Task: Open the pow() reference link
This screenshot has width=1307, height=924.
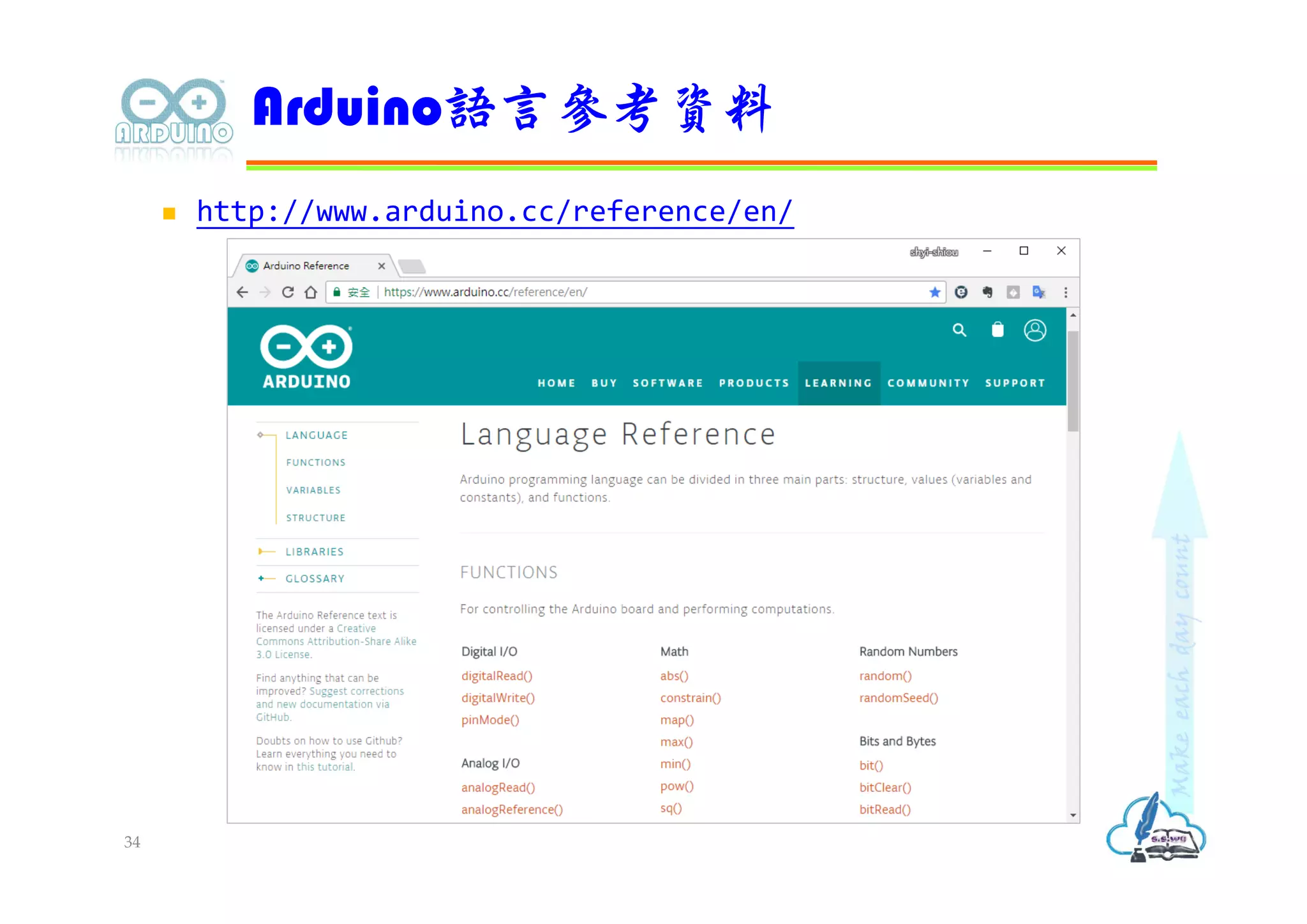Action: click(677, 786)
